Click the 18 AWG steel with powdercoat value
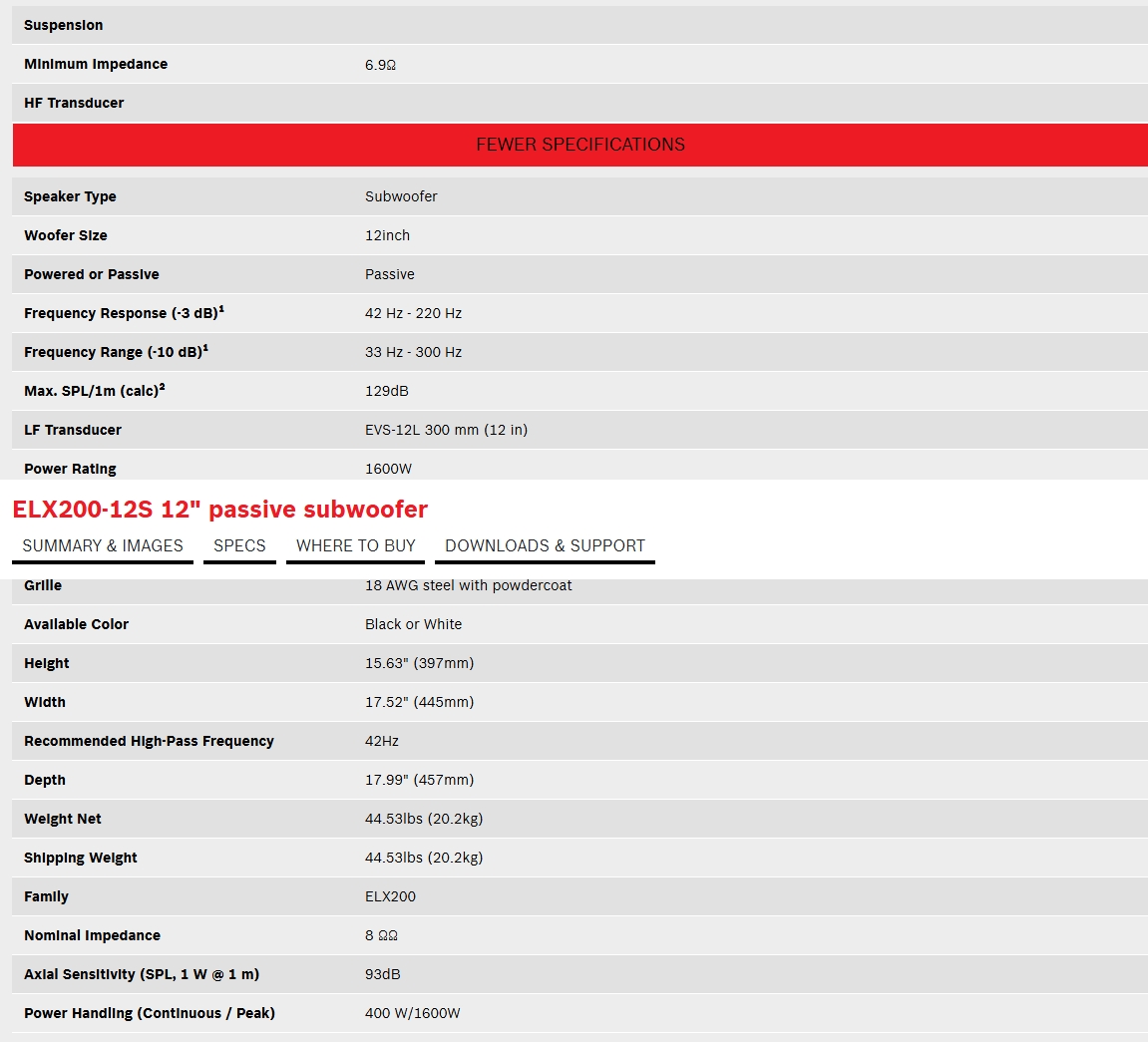The image size is (1148, 1042). coord(469,585)
